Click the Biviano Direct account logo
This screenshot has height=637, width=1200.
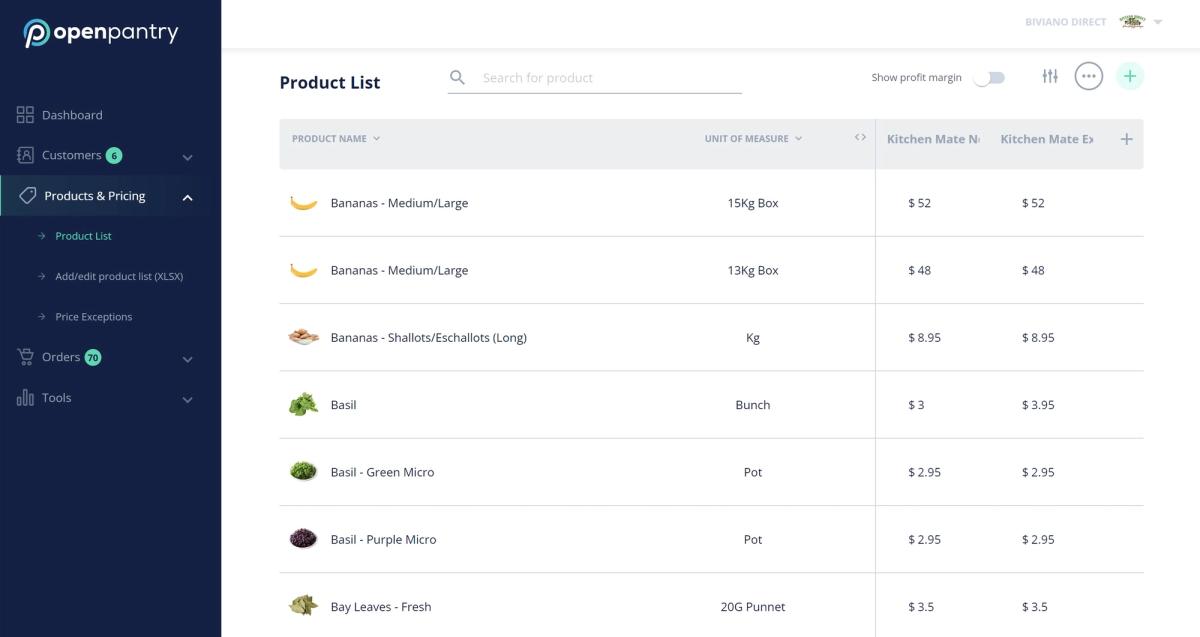tap(1132, 21)
